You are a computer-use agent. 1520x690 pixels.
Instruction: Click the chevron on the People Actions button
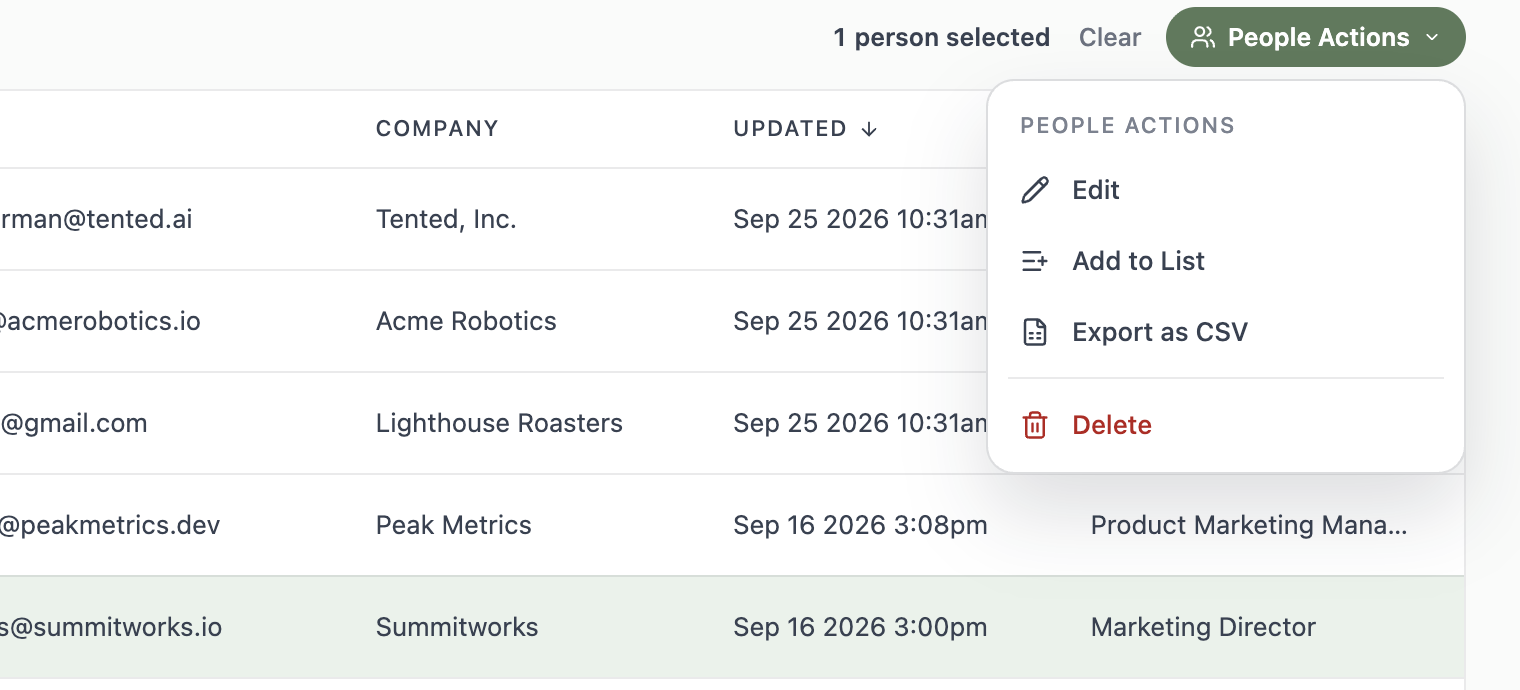point(1432,37)
